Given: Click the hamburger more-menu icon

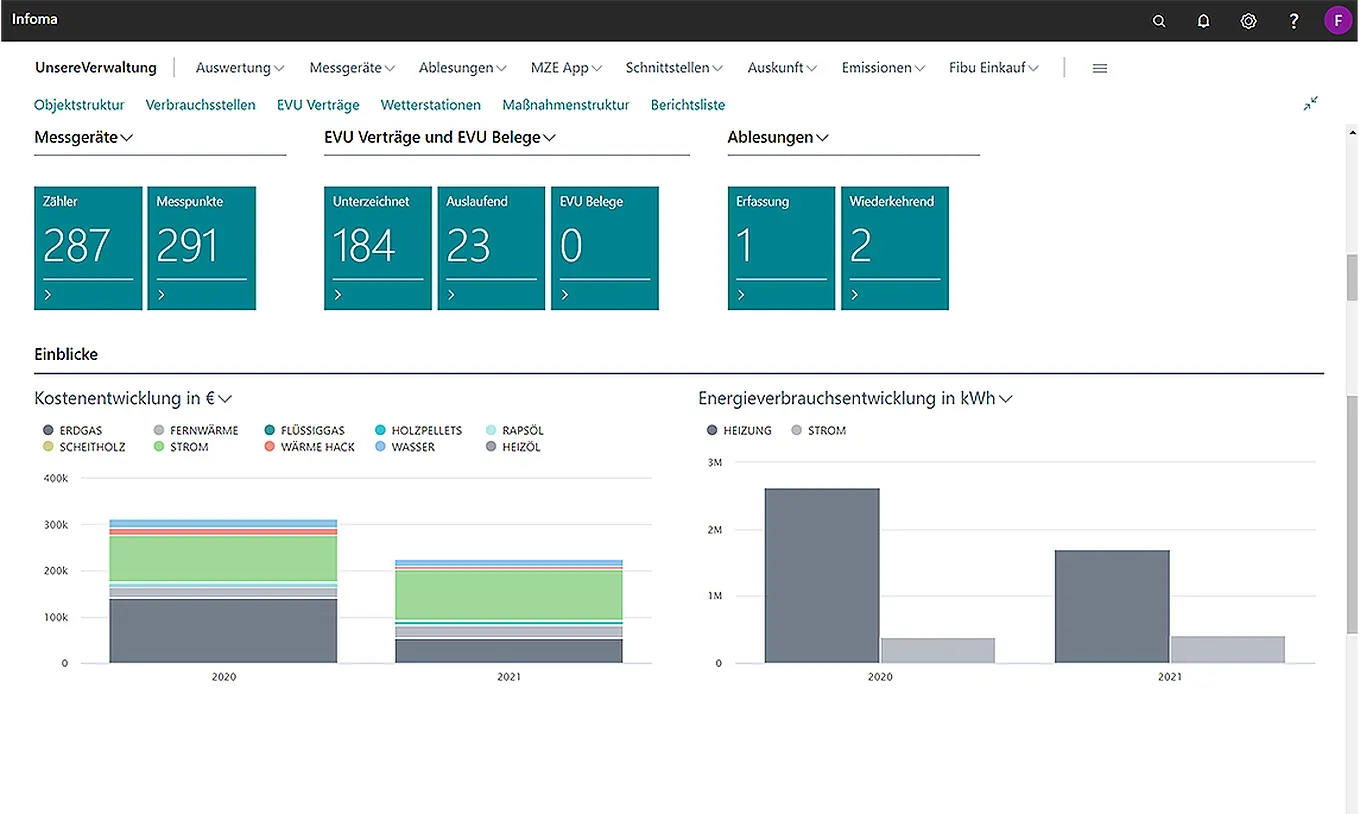Looking at the screenshot, I should click(1100, 68).
